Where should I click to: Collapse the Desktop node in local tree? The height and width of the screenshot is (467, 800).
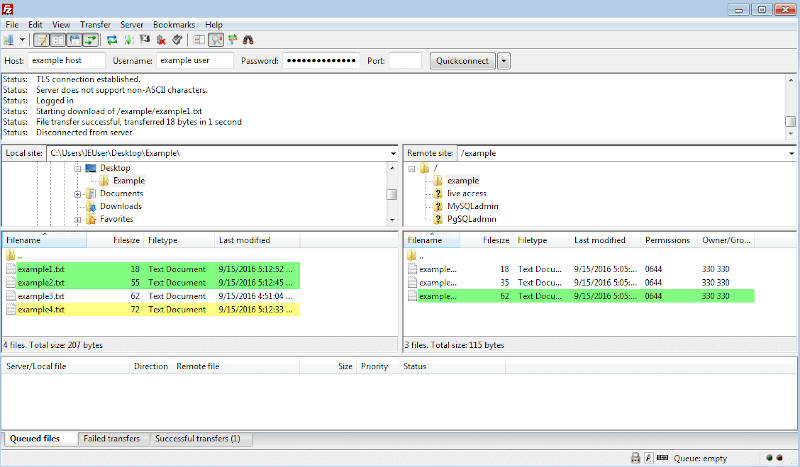click(x=78, y=168)
